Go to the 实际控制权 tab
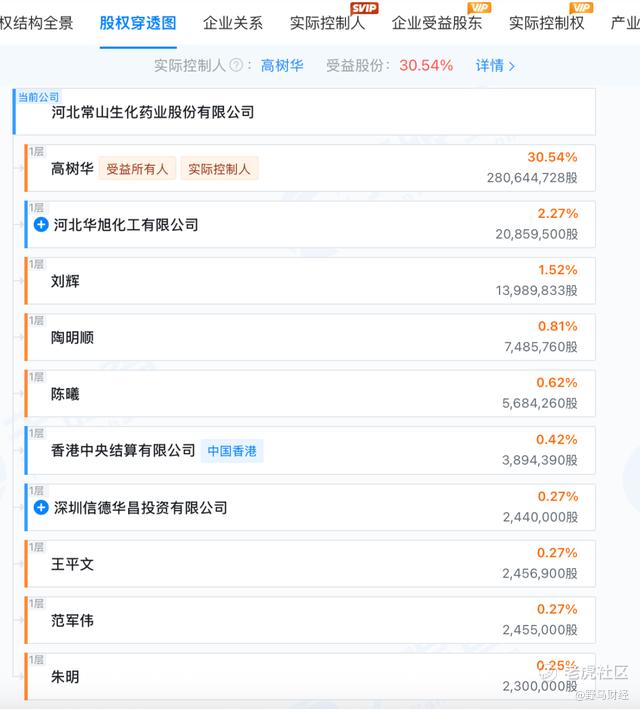The width and height of the screenshot is (640, 709). coord(546,24)
